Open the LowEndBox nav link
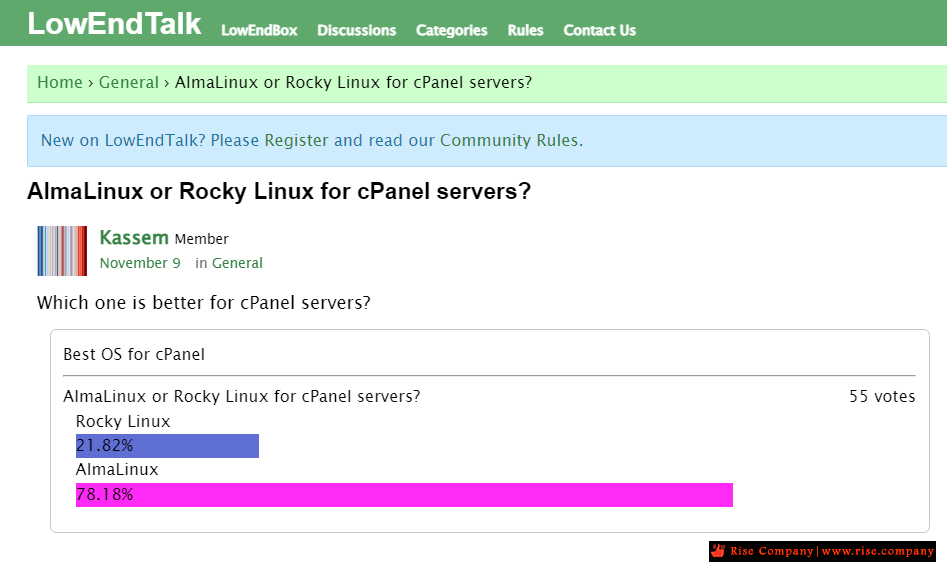947x565 pixels. (x=259, y=30)
